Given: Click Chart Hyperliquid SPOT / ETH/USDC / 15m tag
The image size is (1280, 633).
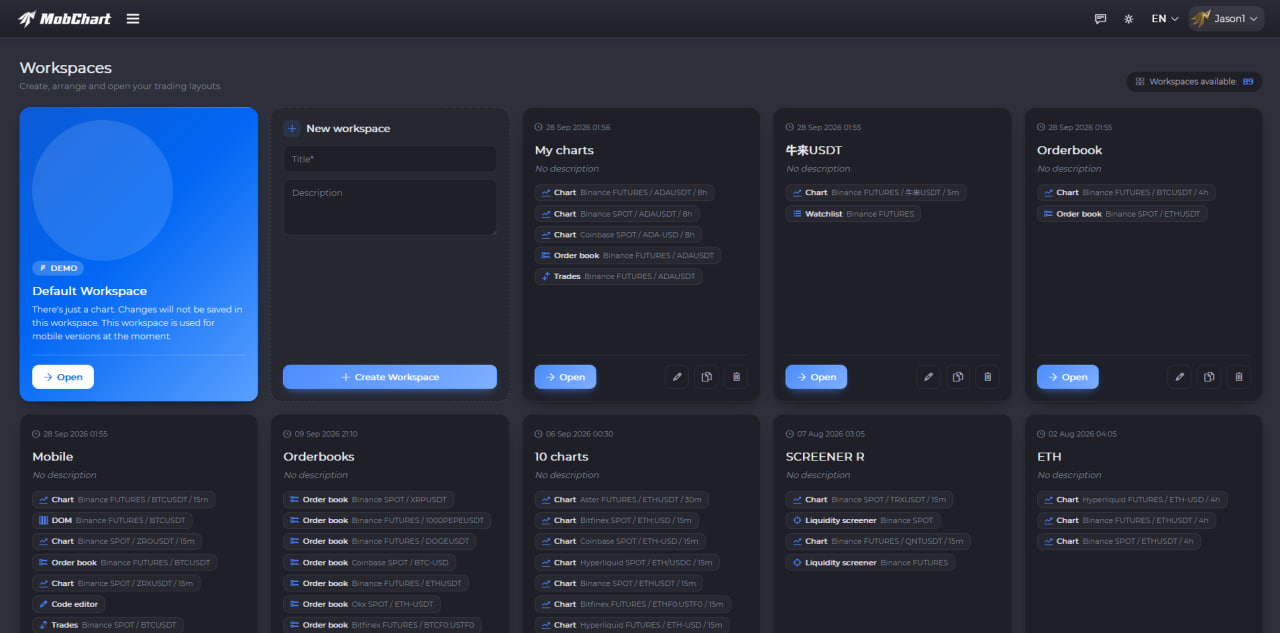Looking at the screenshot, I should (629, 562).
